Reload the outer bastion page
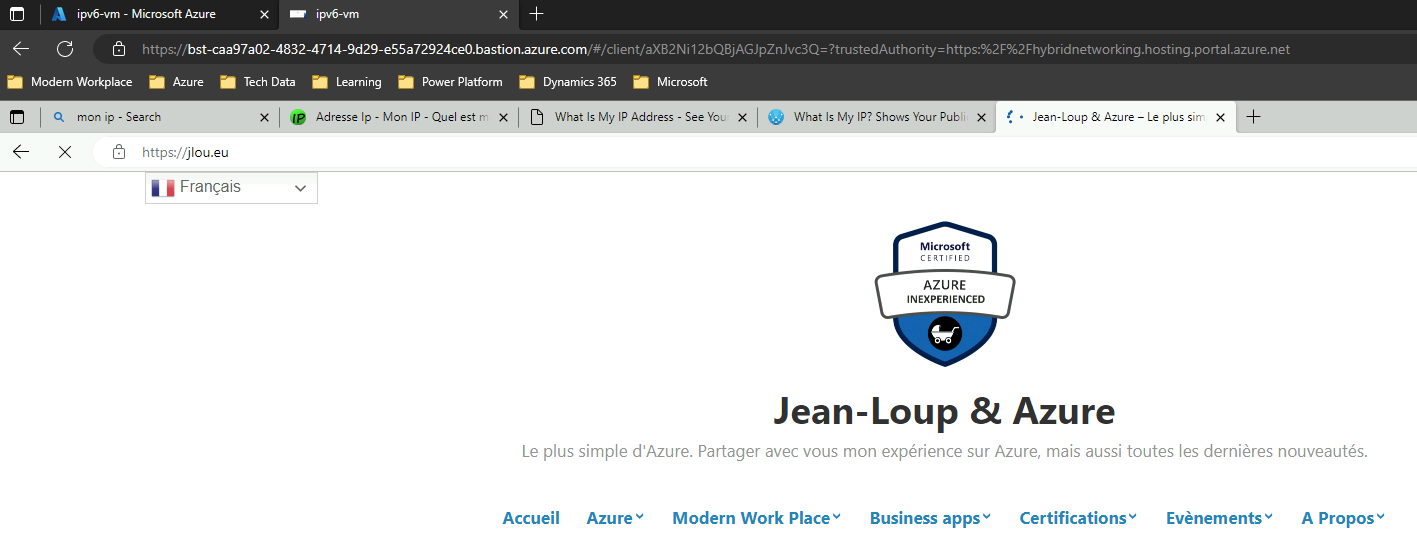 [65, 48]
